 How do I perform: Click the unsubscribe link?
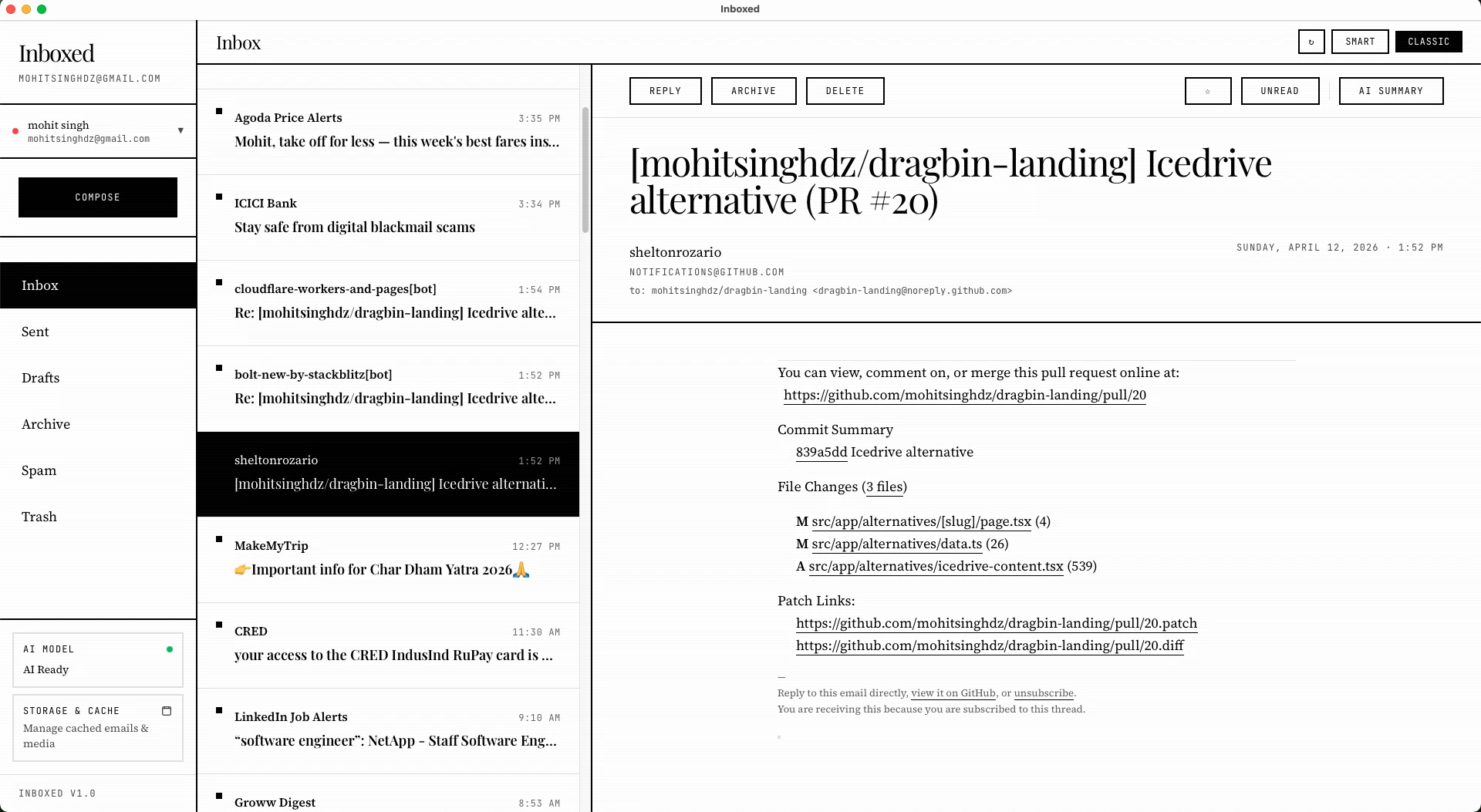(1044, 693)
